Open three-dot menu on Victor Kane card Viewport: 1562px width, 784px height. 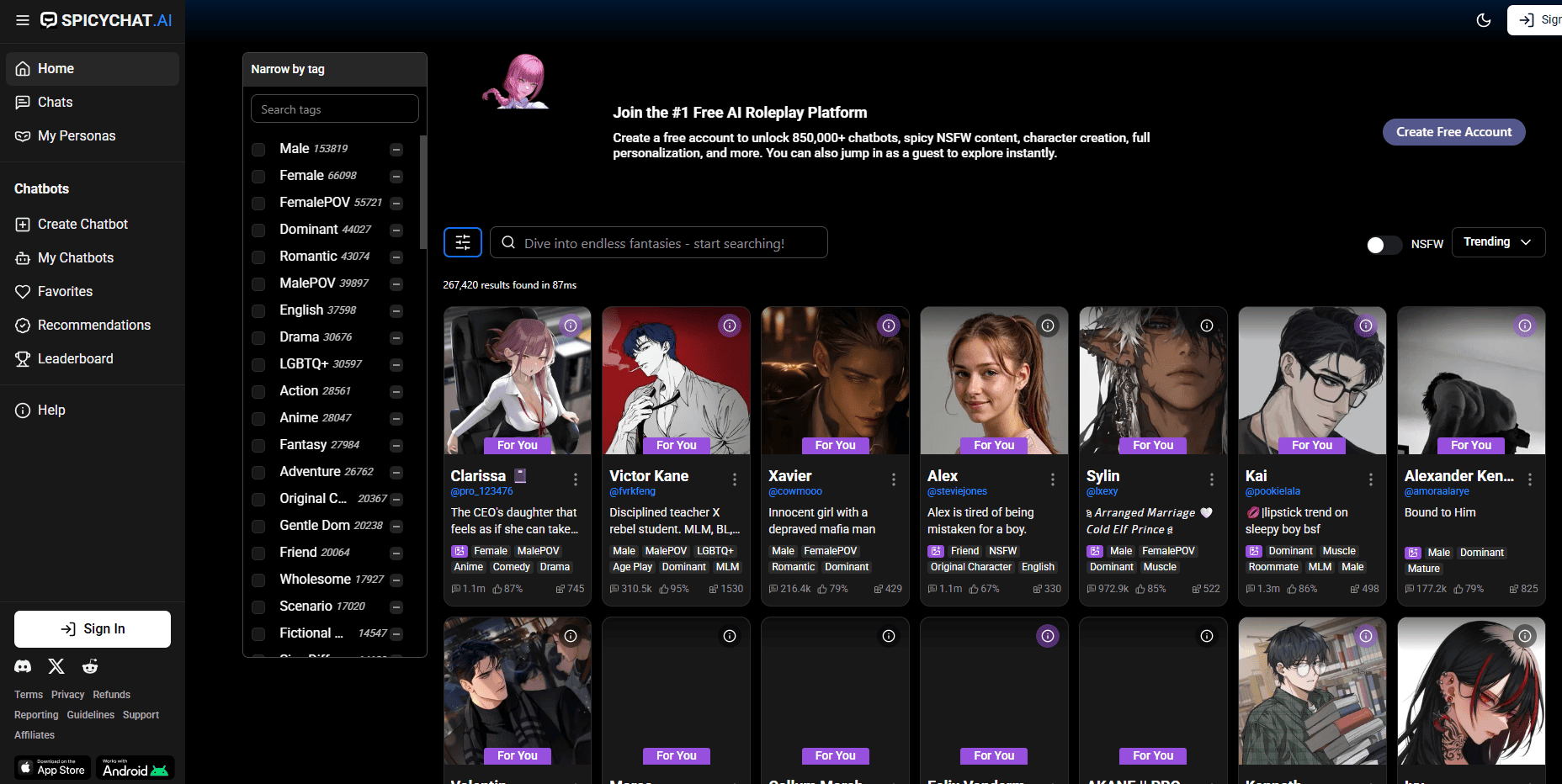(x=735, y=479)
